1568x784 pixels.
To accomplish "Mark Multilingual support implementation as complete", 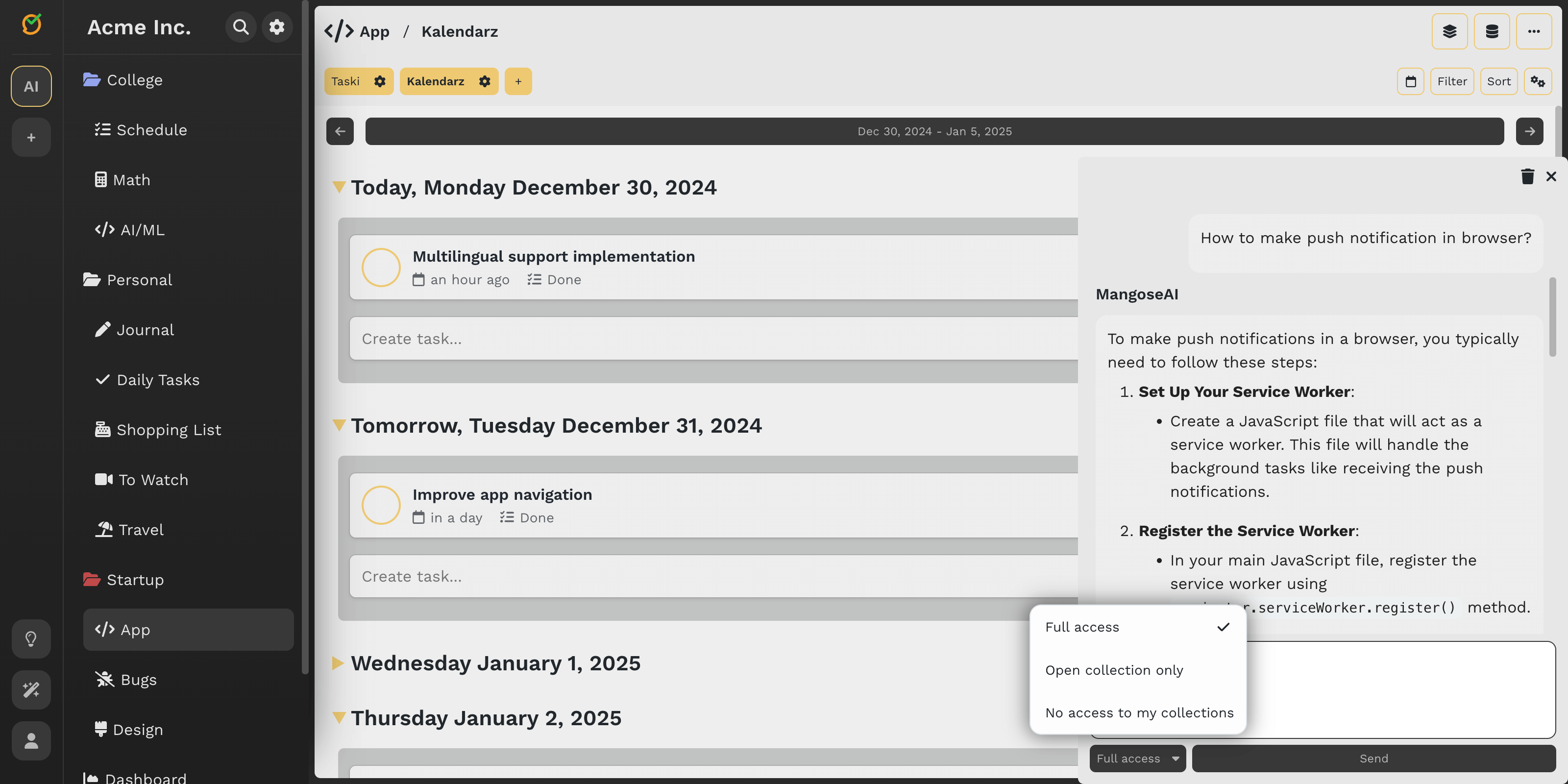I will point(381,267).
